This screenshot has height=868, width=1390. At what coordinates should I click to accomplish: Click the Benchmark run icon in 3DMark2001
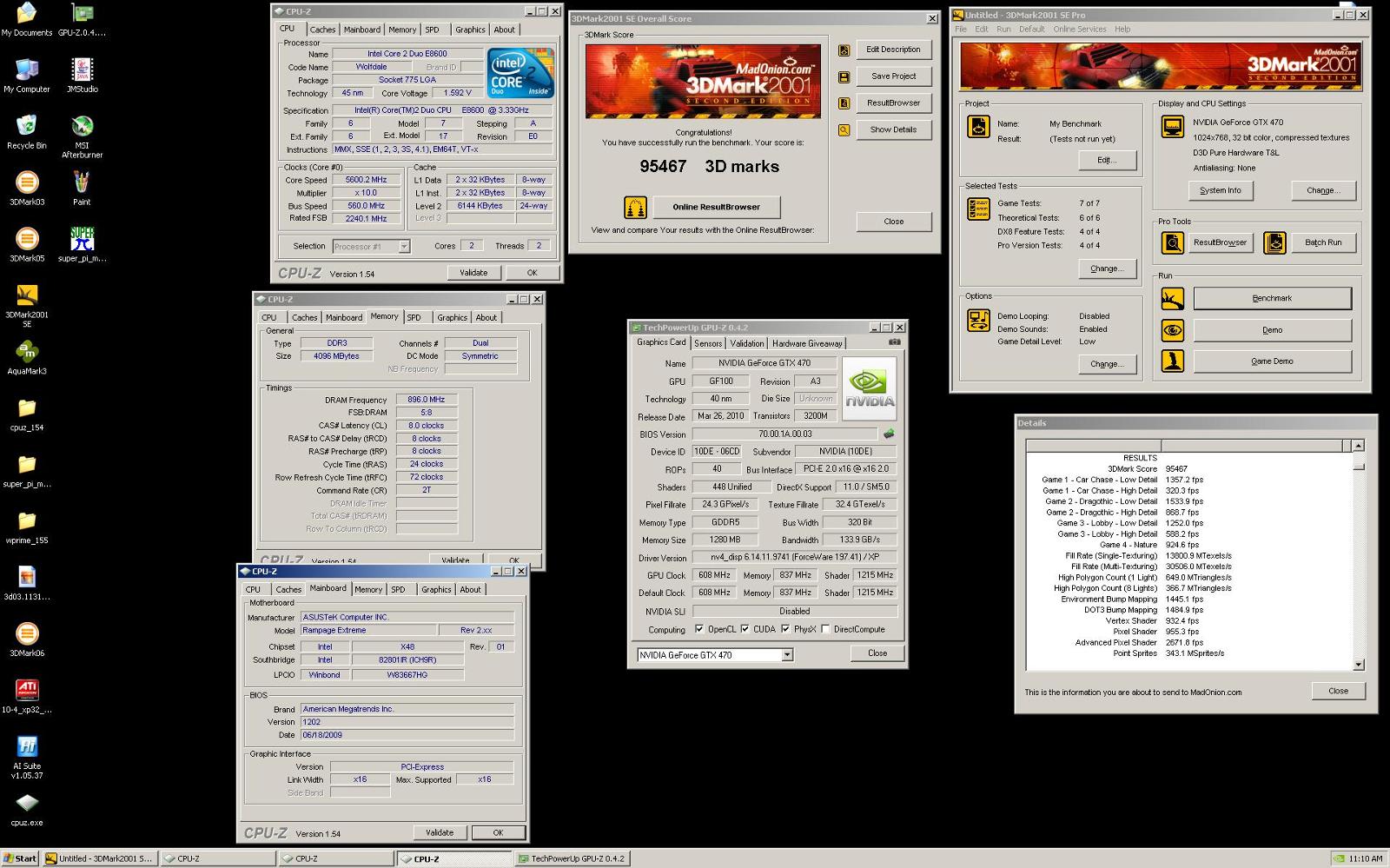pos(1173,299)
